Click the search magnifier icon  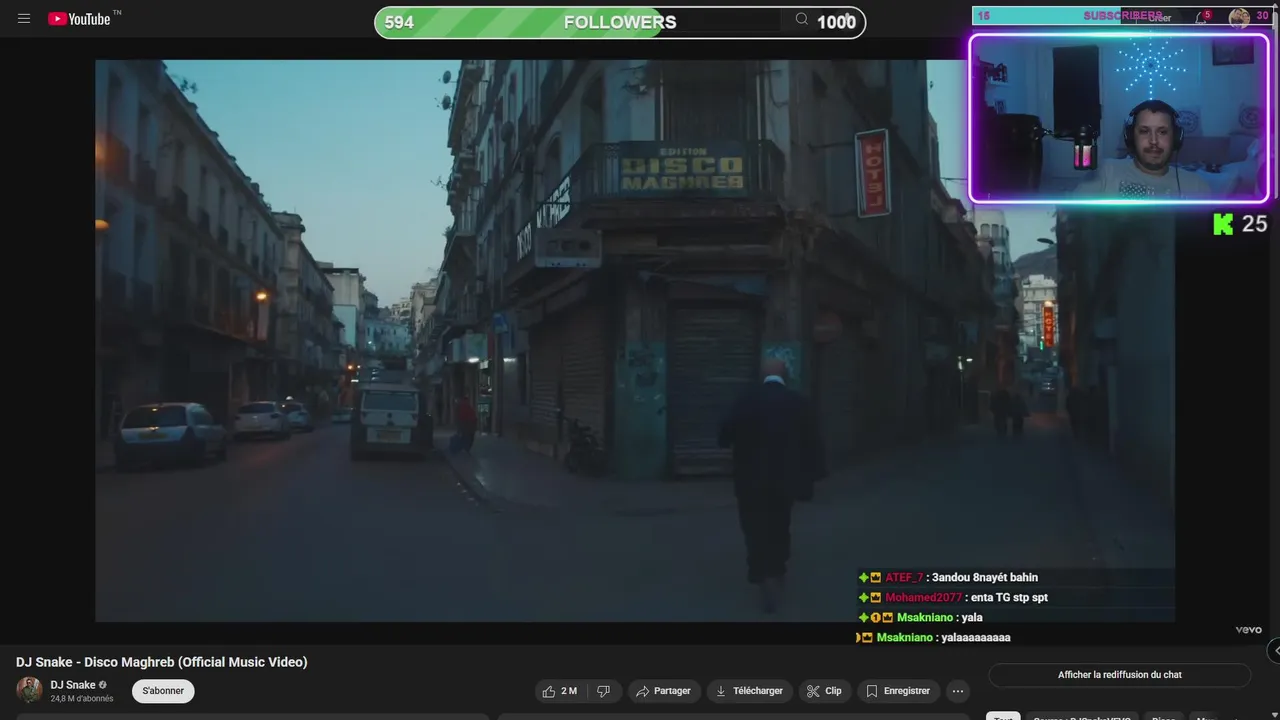pyautogui.click(x=802, y=19)
